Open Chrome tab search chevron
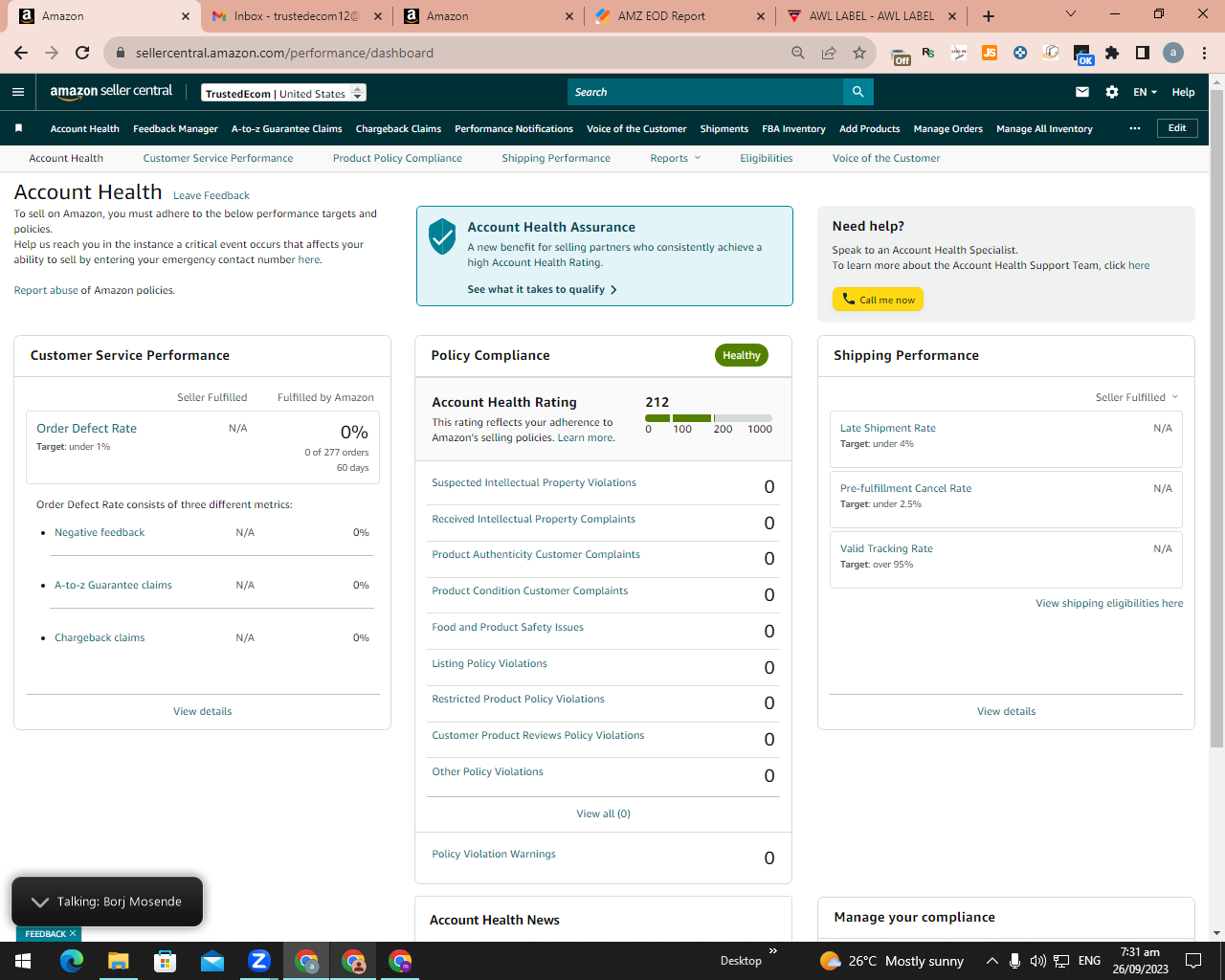Viewport: 1225px width, 980px height. 1071,13
